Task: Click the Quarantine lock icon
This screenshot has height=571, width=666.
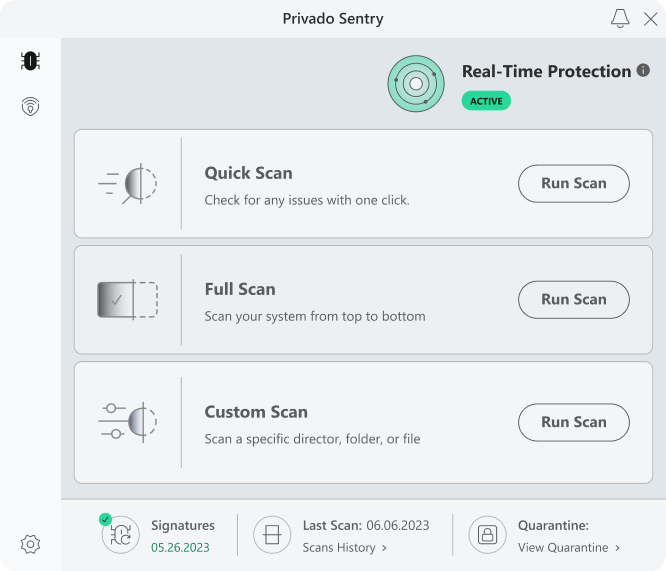Action: [x=488, y=535]
